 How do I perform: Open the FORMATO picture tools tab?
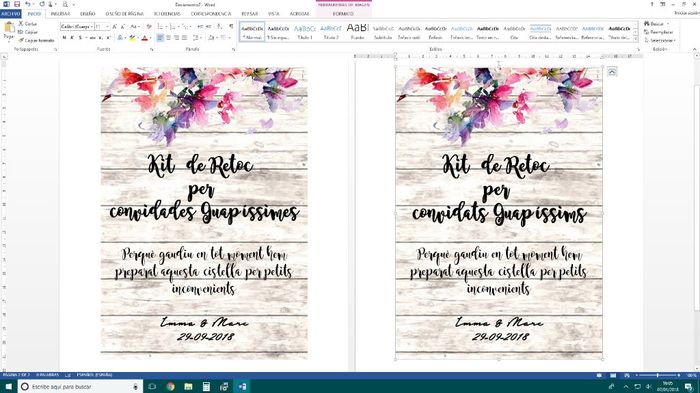pos(343,14)
